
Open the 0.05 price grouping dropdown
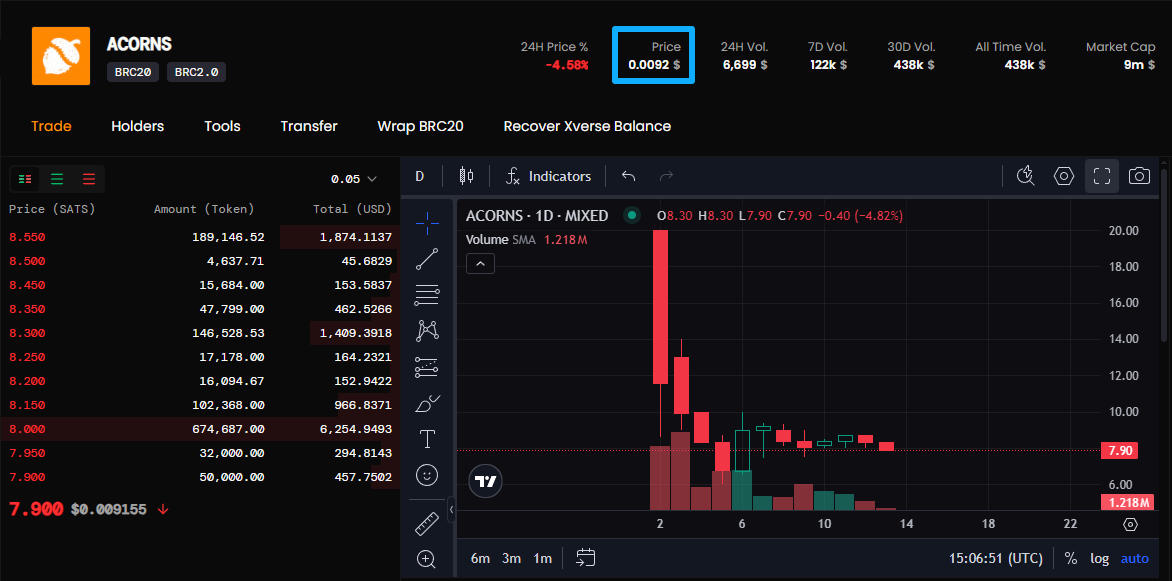(354, 179)
